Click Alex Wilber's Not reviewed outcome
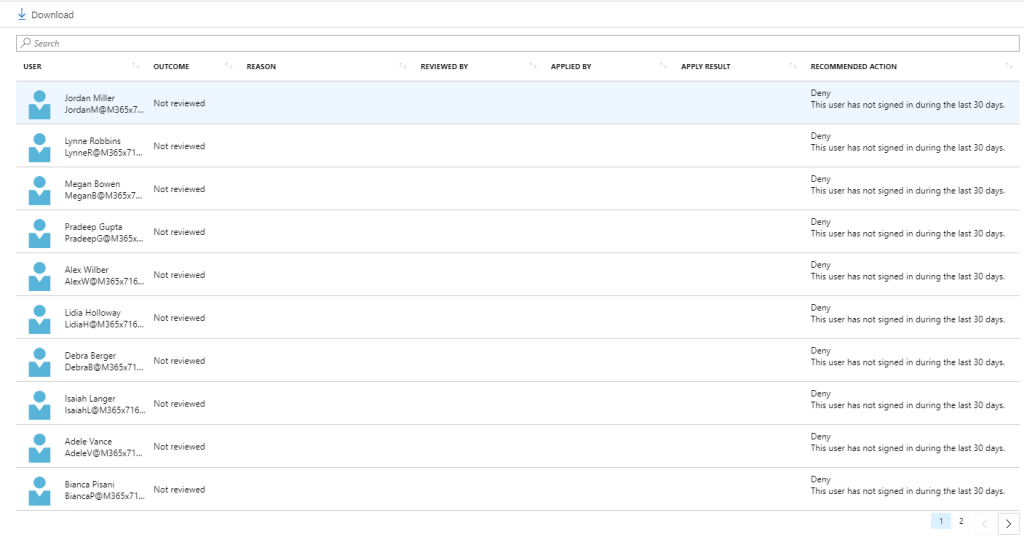The height and width of the screenshot is (550, 1024). [179, 275]
